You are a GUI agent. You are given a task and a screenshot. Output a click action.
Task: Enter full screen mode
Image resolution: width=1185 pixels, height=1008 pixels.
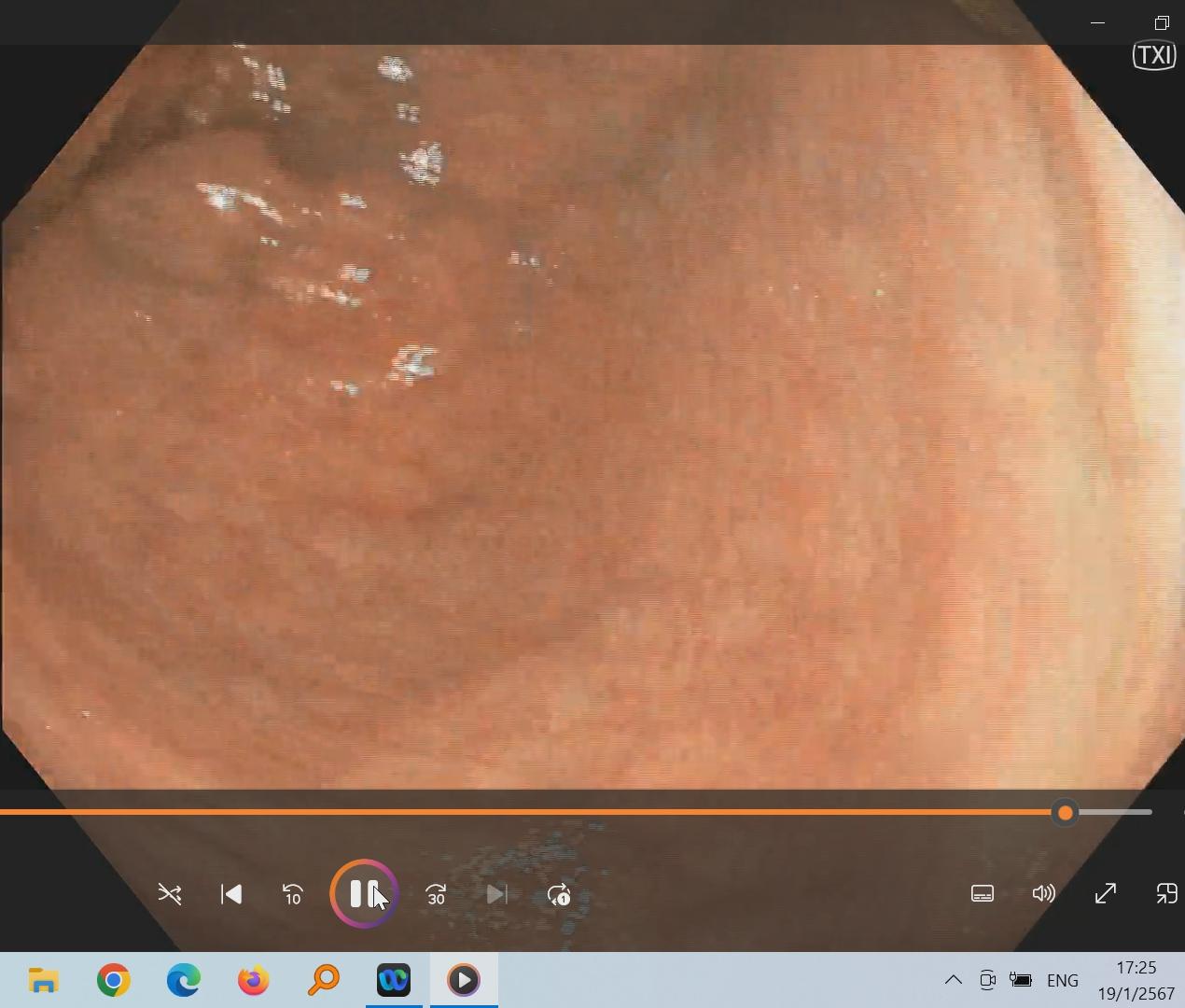[x=1106, y=893]
